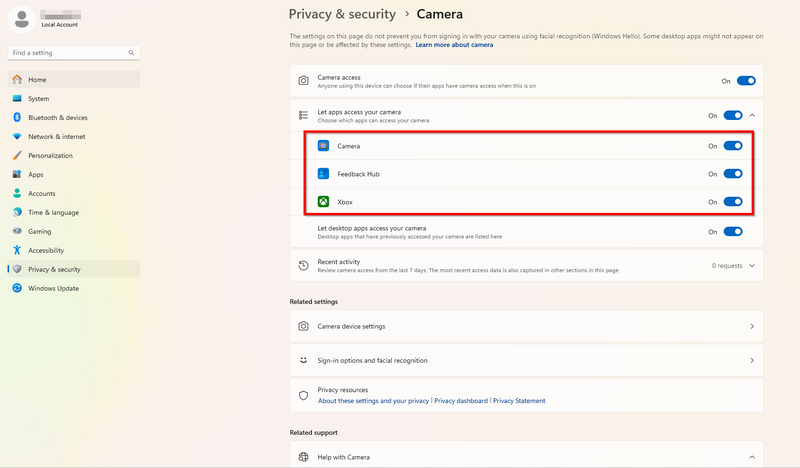This screenshot has height=468, width=800.
Task: Open Camera device settings text
Action: coord(351,326)
